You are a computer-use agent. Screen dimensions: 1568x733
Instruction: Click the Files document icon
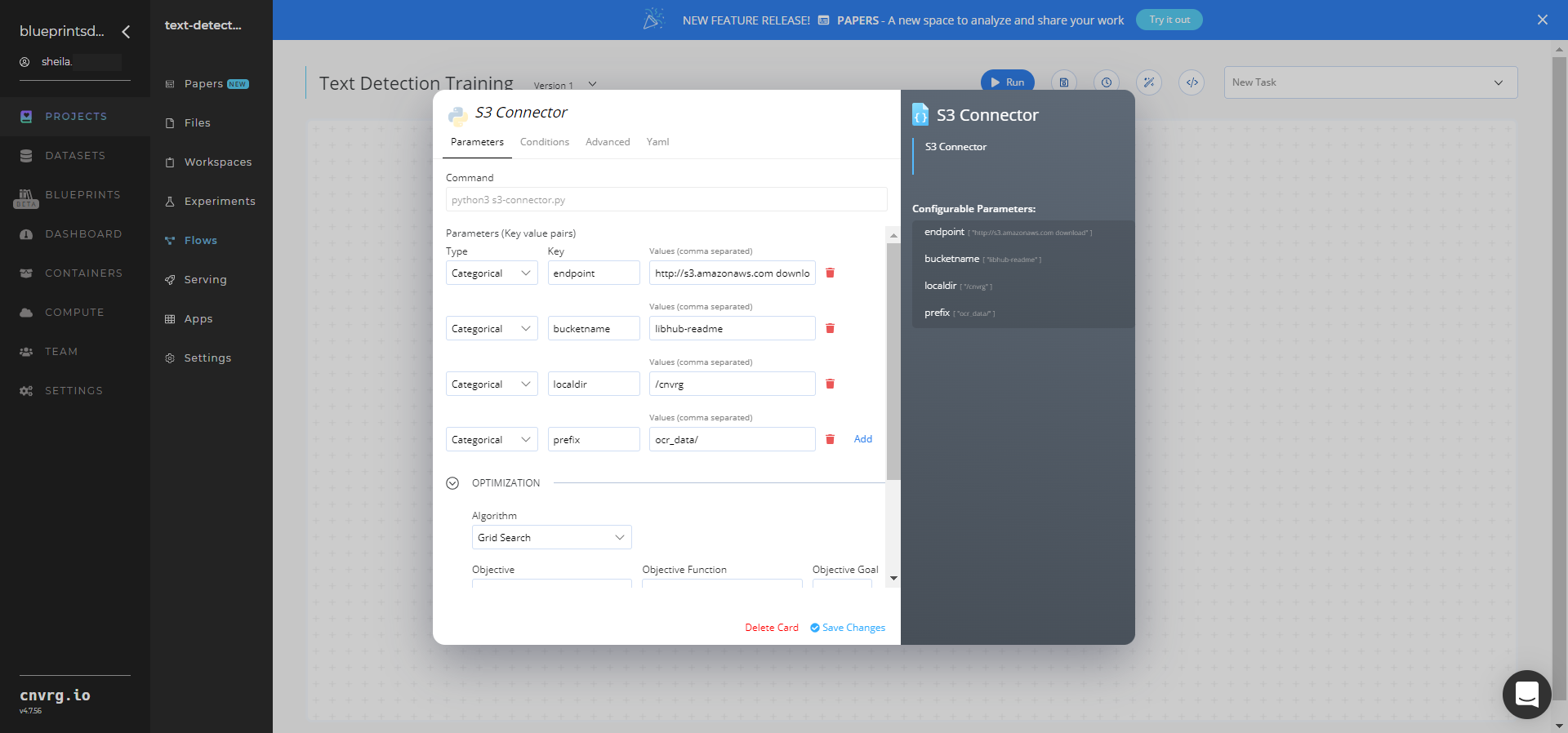[x=170, y=123]
